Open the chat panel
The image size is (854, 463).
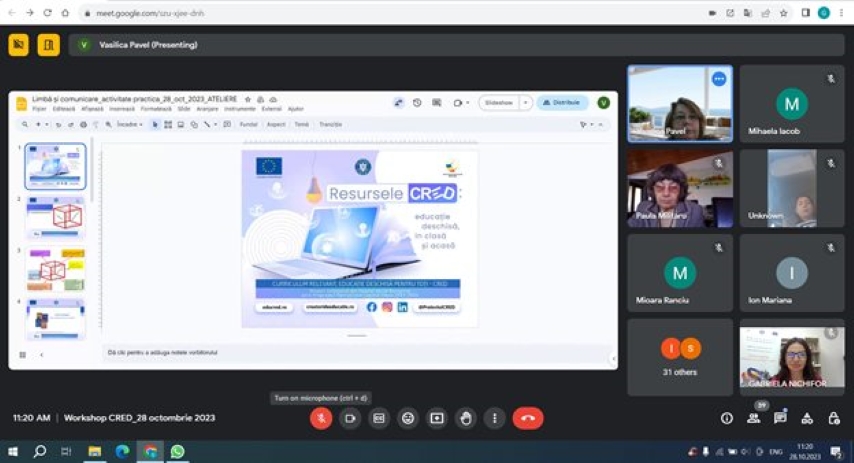[780, 418]
